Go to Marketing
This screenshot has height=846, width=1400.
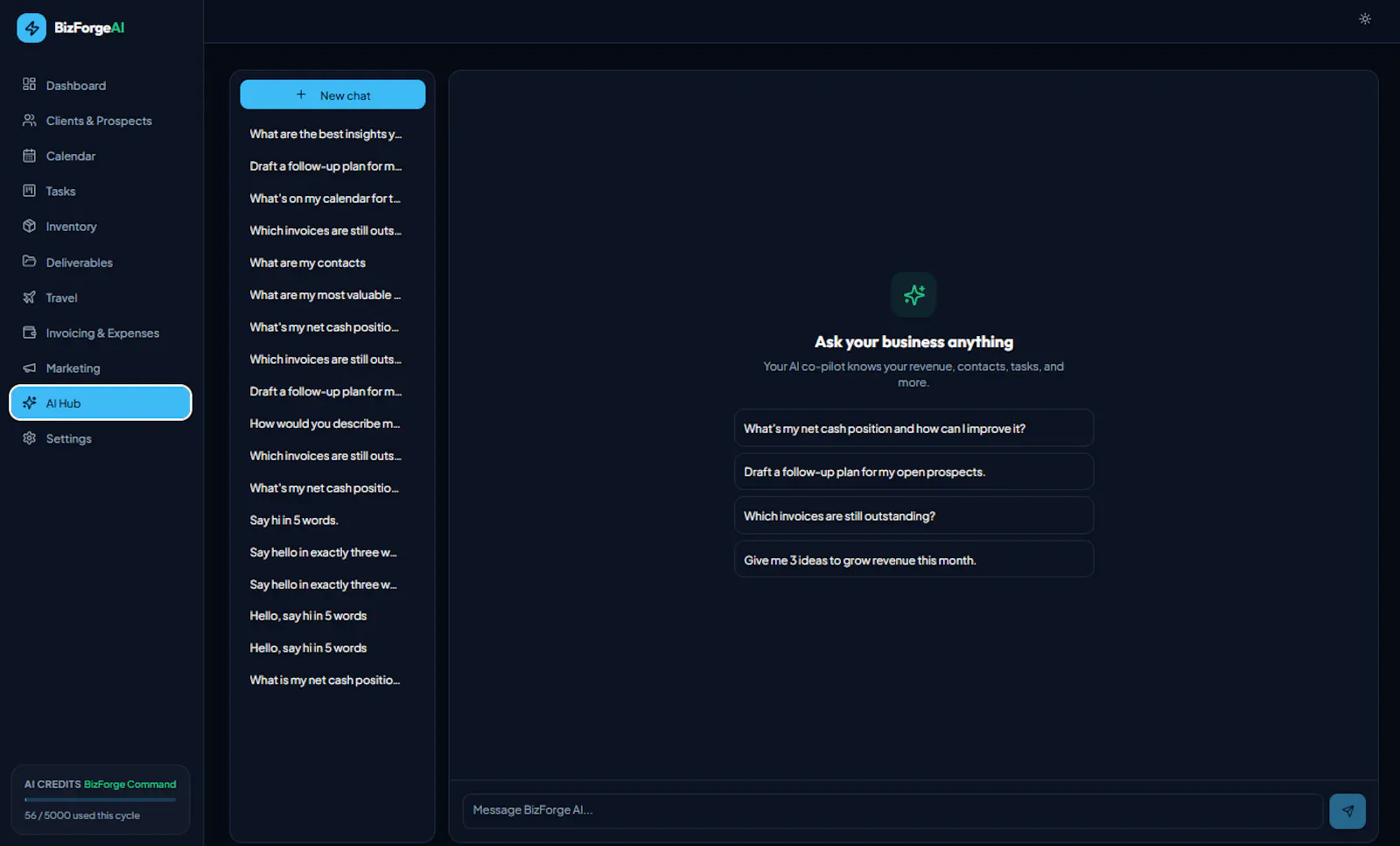tap(101, 368)
